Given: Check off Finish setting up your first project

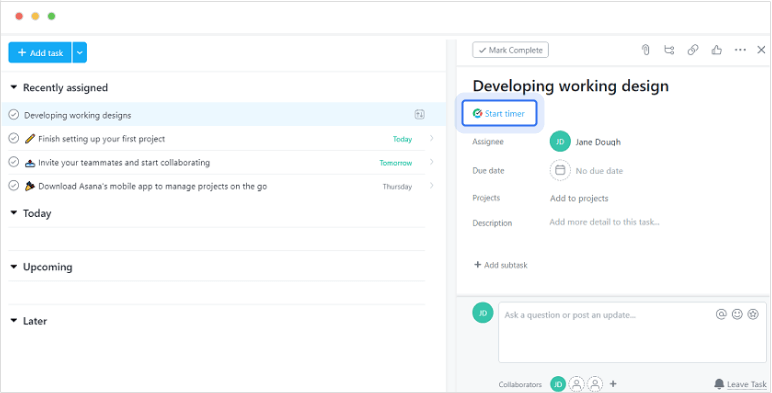Looking at the screenshot, I should click(x=14, y=138).
